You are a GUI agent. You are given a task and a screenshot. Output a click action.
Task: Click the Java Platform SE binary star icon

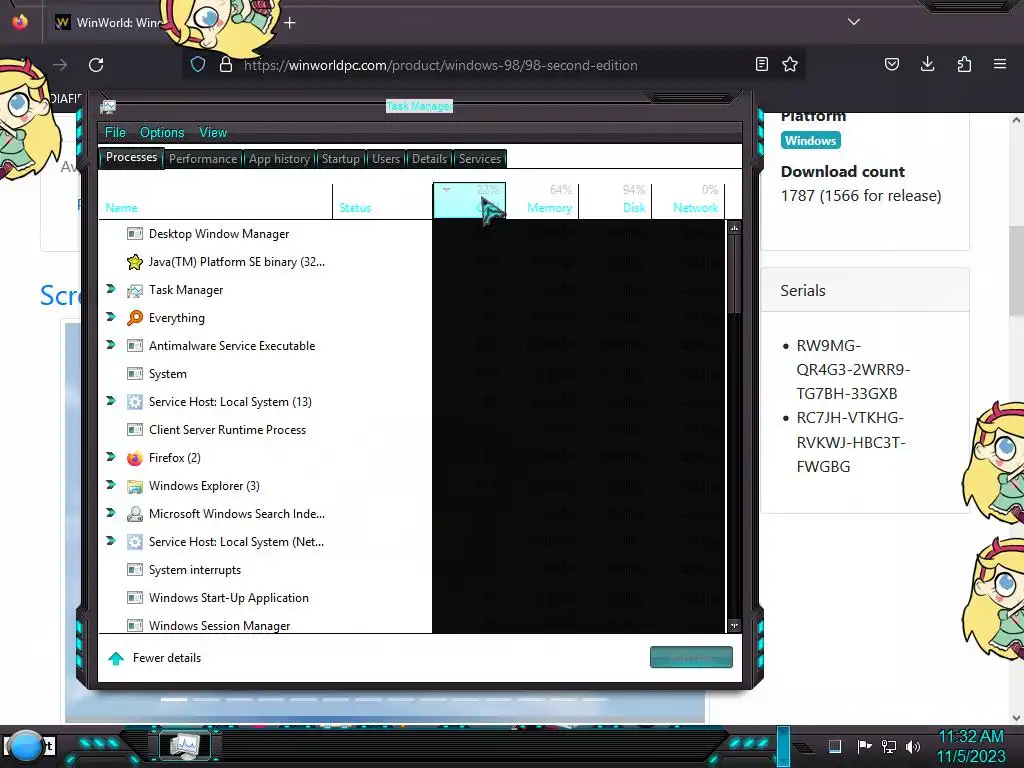click(x=135, y=262)
